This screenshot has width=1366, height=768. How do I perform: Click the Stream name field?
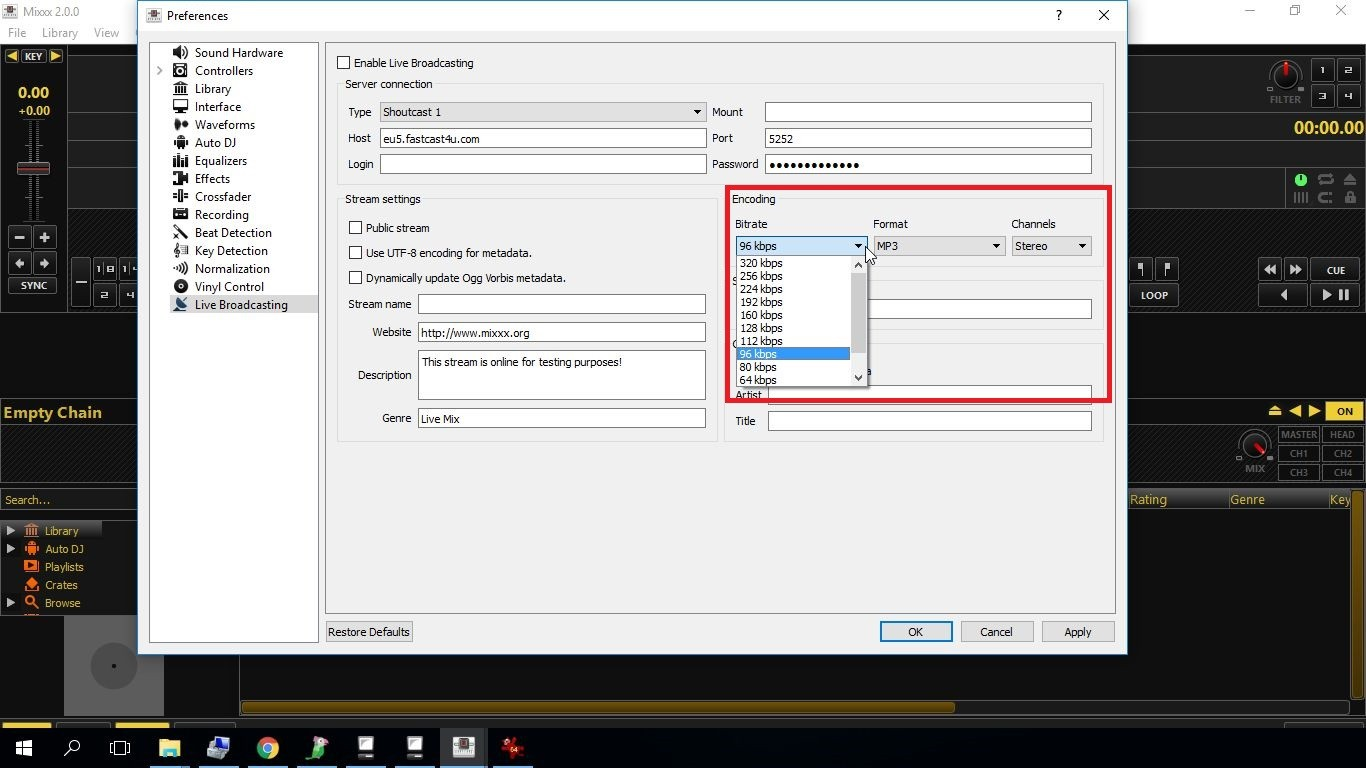[562, 304]
